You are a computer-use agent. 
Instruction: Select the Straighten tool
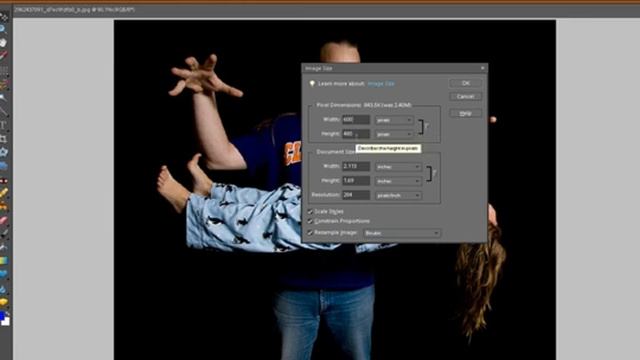click(x=3, y=166)
